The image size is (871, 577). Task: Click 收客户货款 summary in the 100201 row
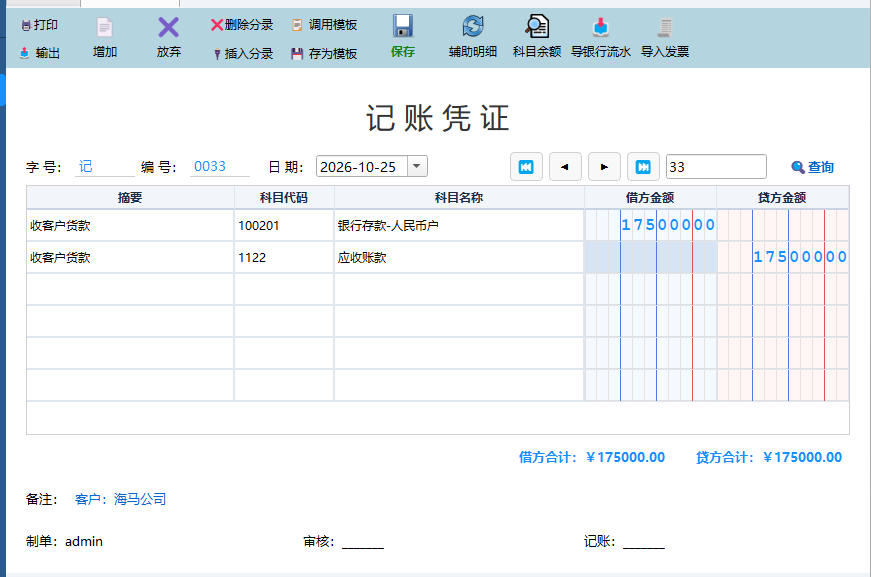click(x=130, y=225)
